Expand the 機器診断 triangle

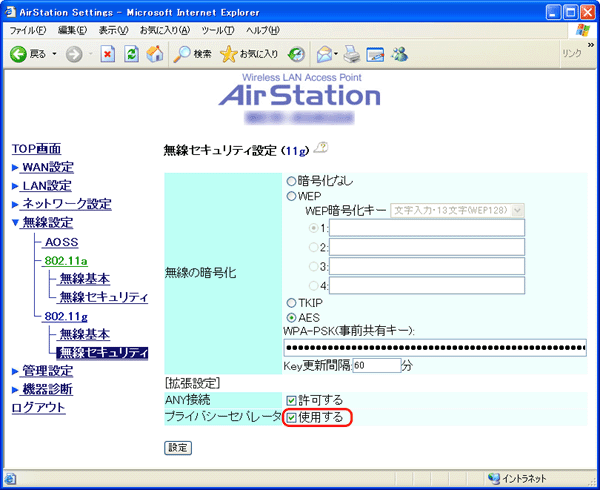[15, 390]
